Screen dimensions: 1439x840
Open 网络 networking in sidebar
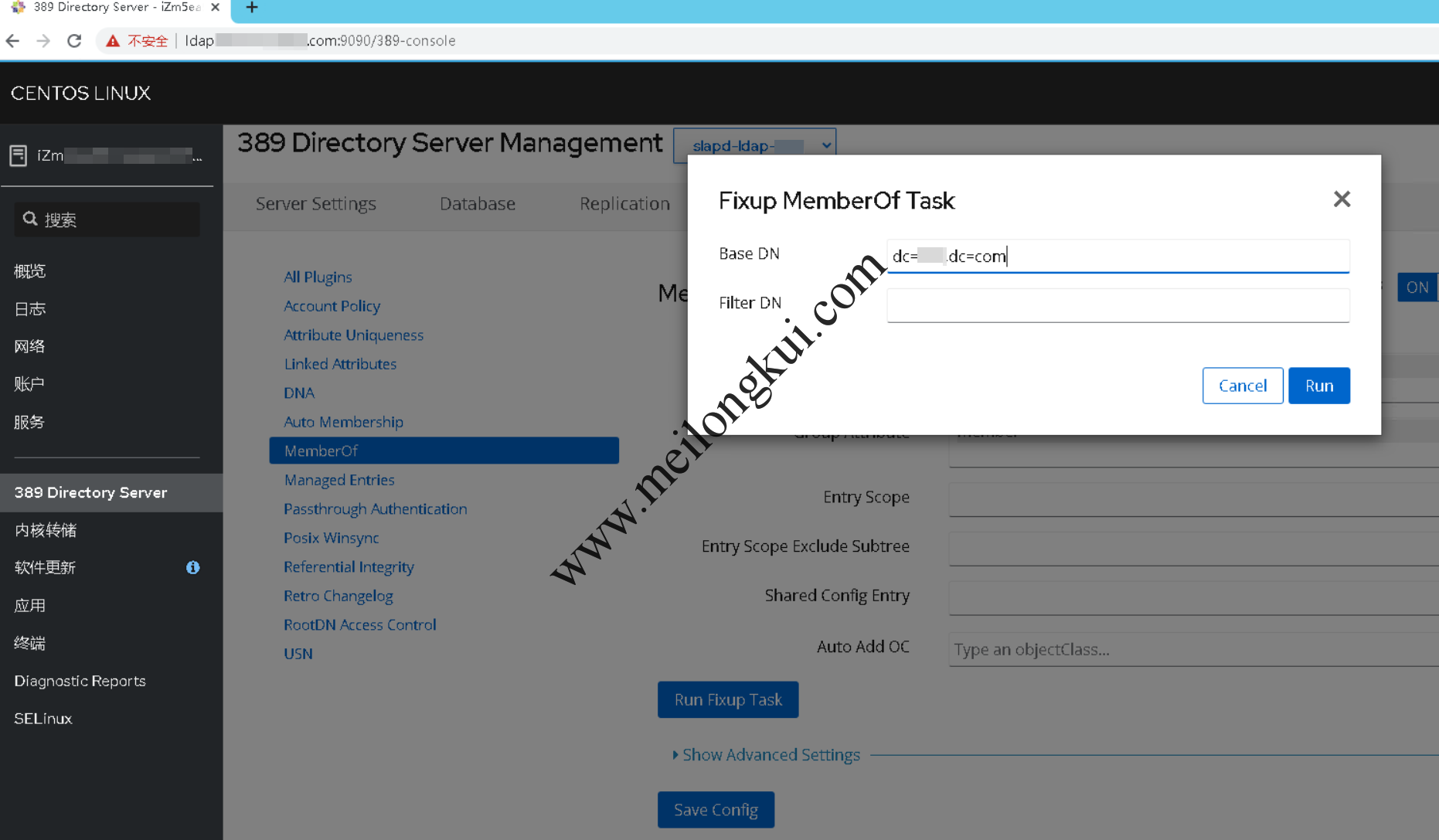click(x=30, y=346)
